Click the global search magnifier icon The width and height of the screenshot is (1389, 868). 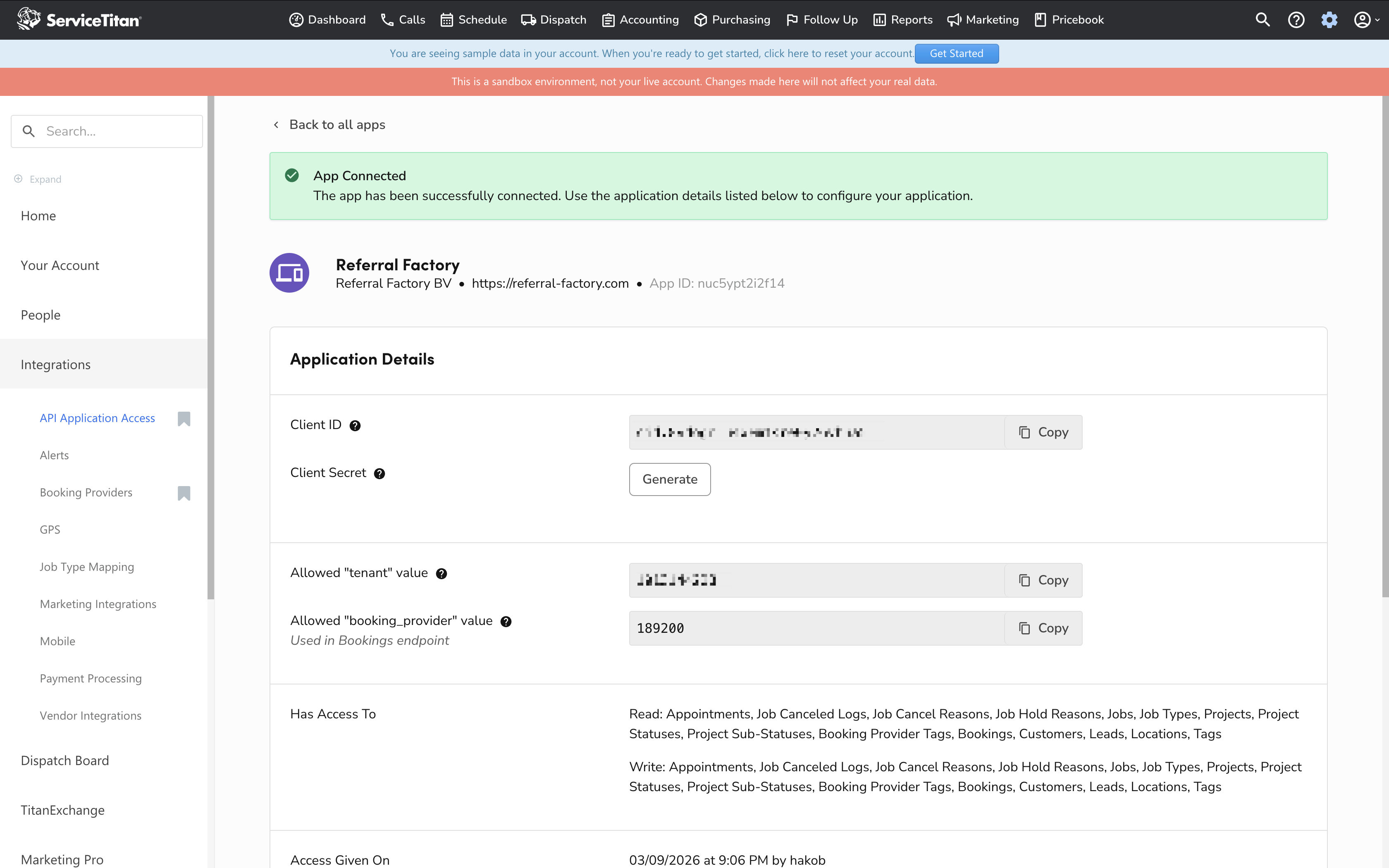coord(1263,19)
